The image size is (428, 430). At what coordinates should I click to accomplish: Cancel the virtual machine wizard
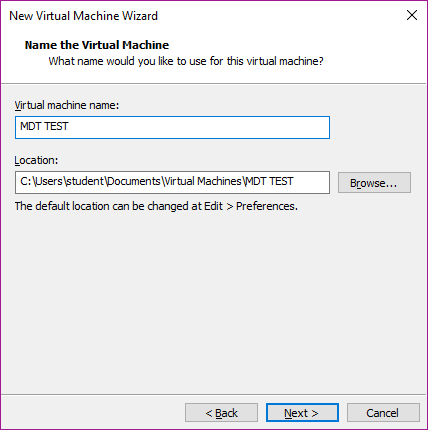[383, 413]
